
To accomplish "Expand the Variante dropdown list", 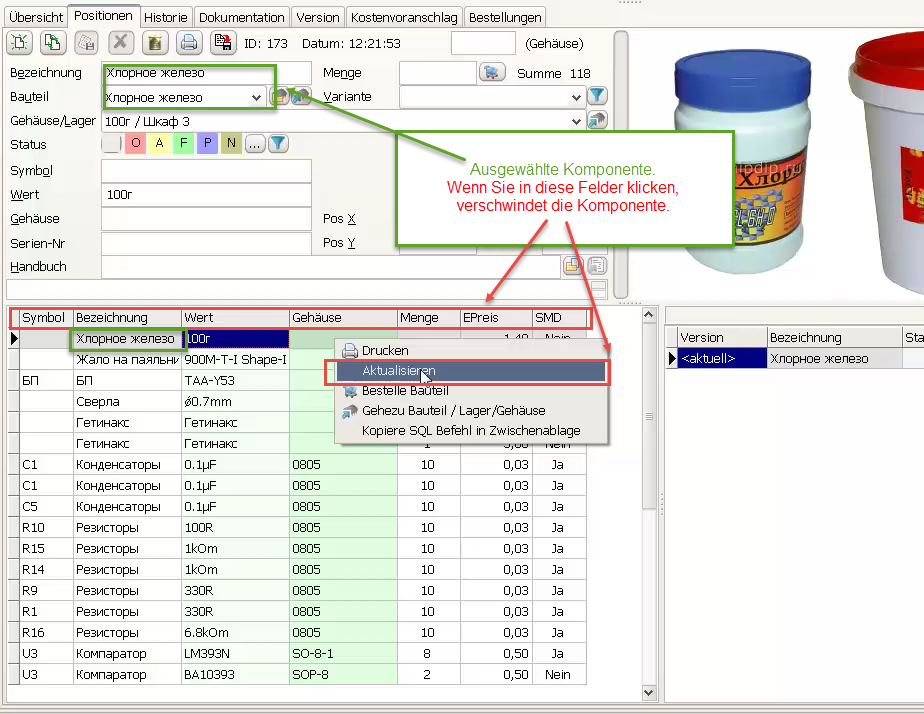I will (576, 97).
